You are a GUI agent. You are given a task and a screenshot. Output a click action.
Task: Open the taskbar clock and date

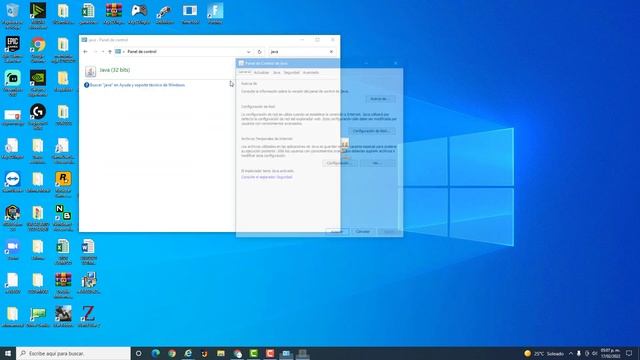pos(610,353)
